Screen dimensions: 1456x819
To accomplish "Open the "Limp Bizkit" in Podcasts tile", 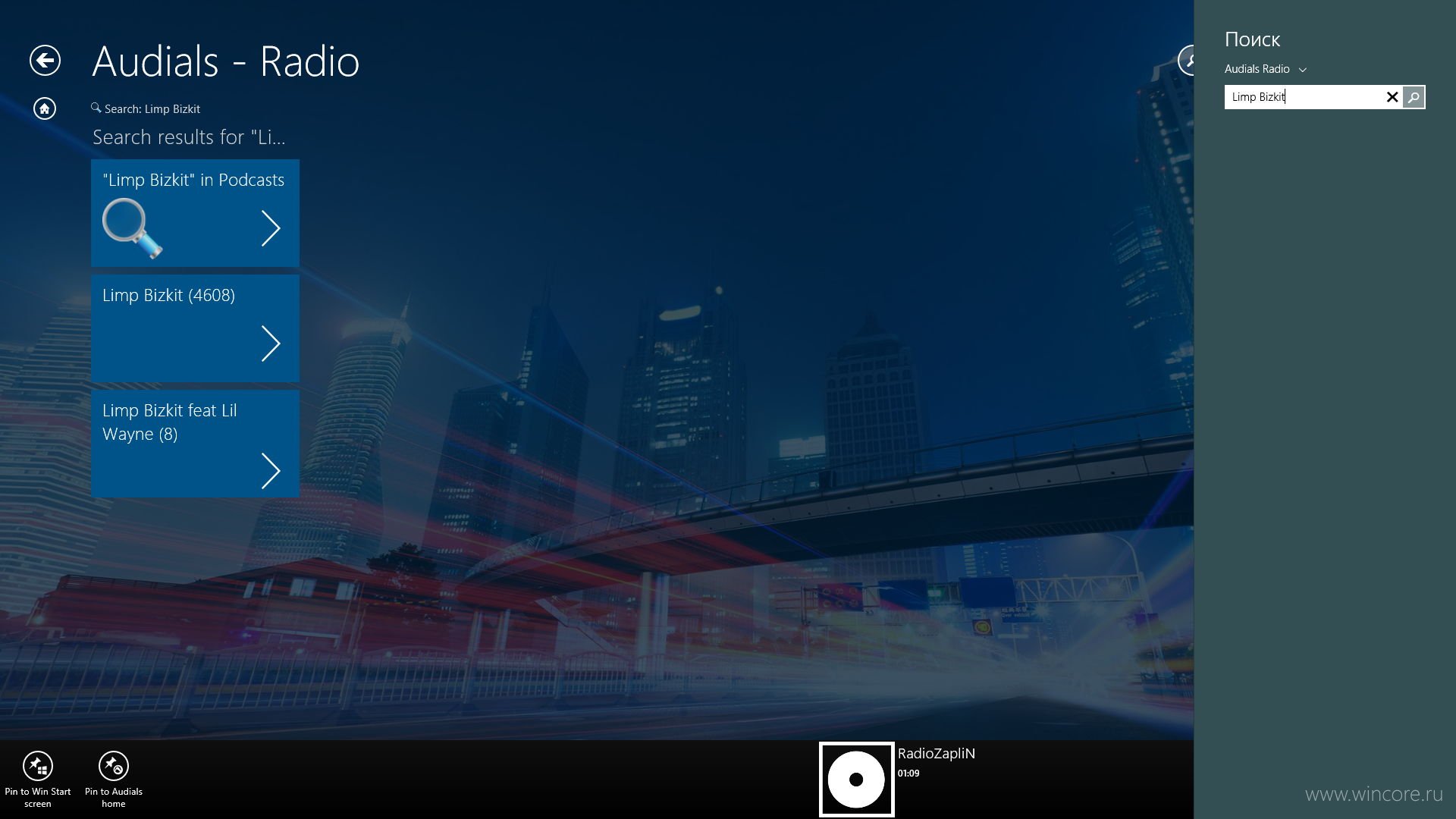I will (195, 212).
